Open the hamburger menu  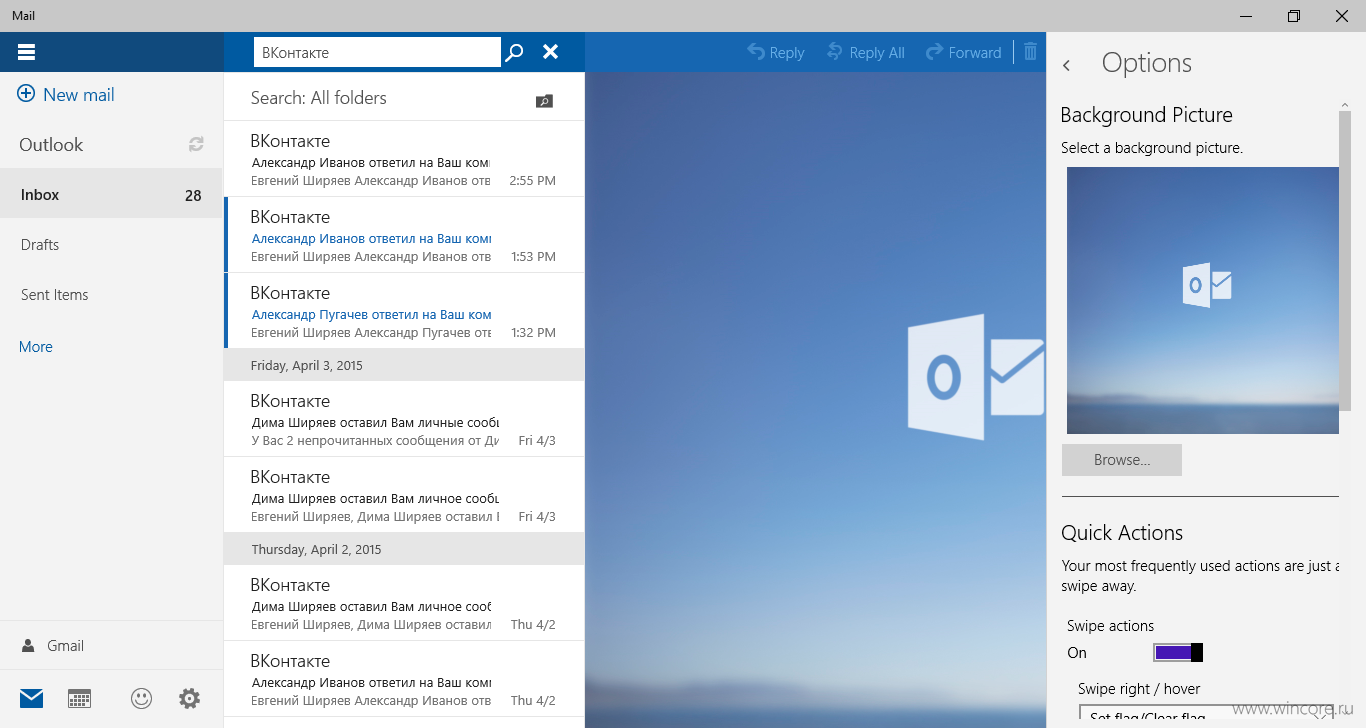[27, 52]
